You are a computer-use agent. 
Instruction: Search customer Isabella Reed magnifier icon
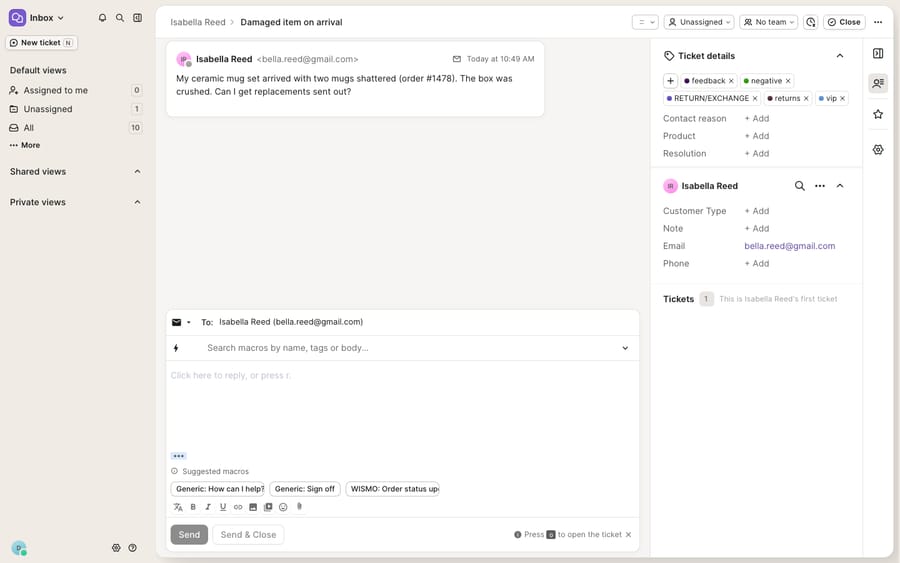800,186
